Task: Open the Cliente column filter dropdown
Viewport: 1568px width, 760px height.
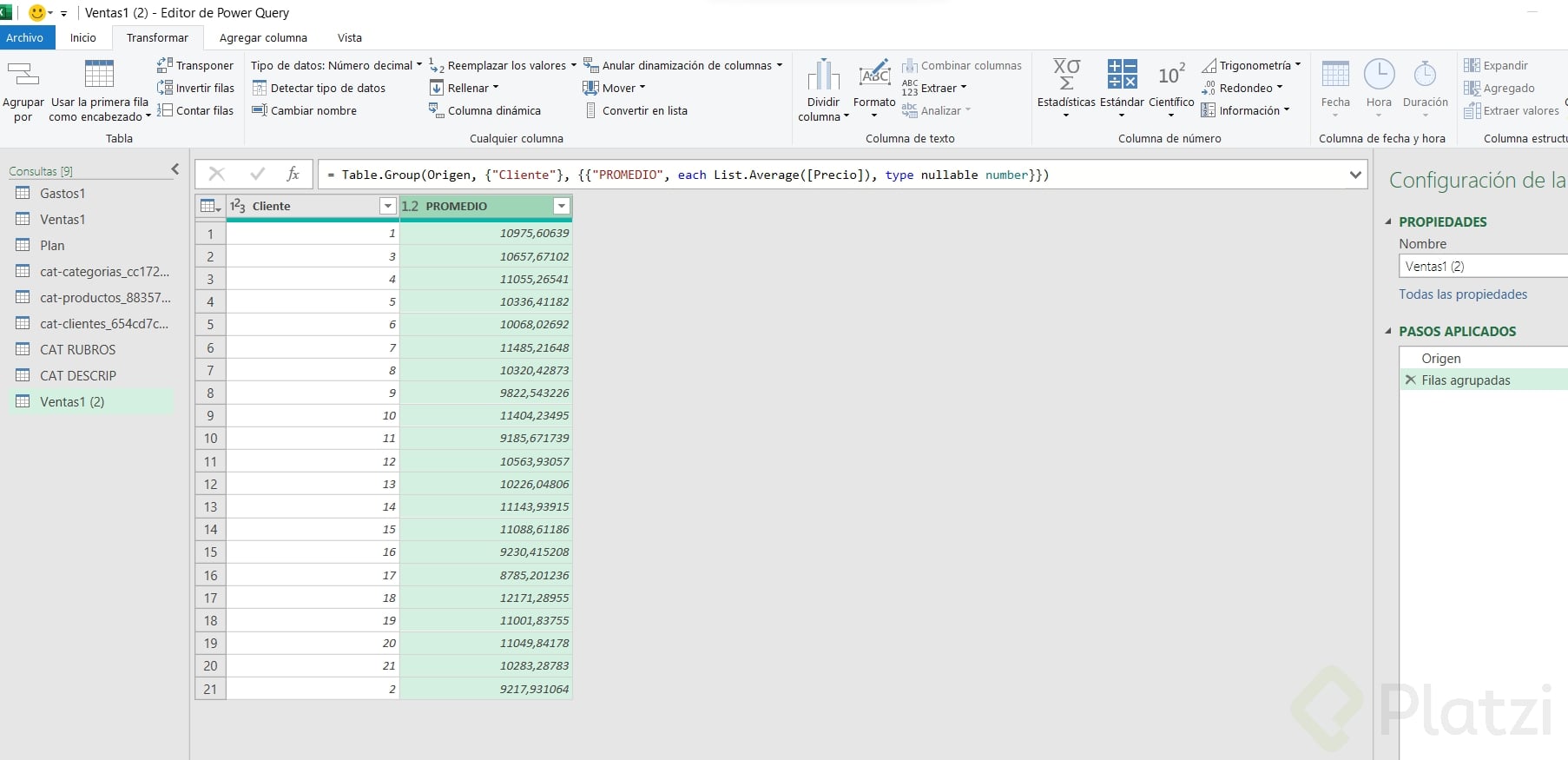Action: pos(387,206)
